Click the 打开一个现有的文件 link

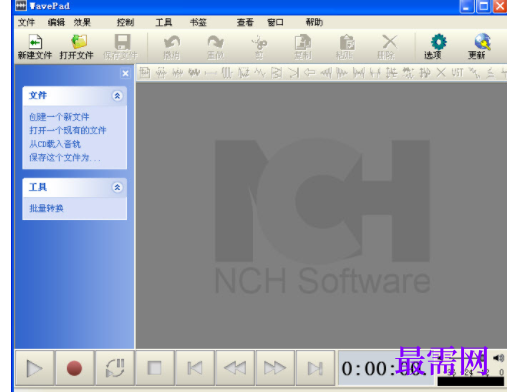pyautogui.click(x=68, y=130)
